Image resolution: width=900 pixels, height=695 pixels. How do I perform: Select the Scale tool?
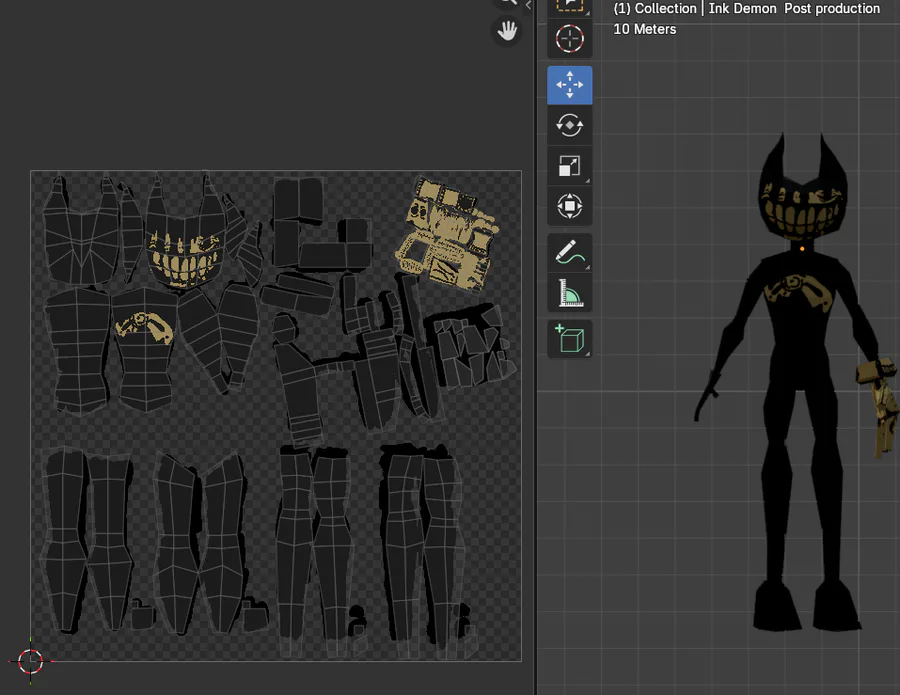(569, 166)
